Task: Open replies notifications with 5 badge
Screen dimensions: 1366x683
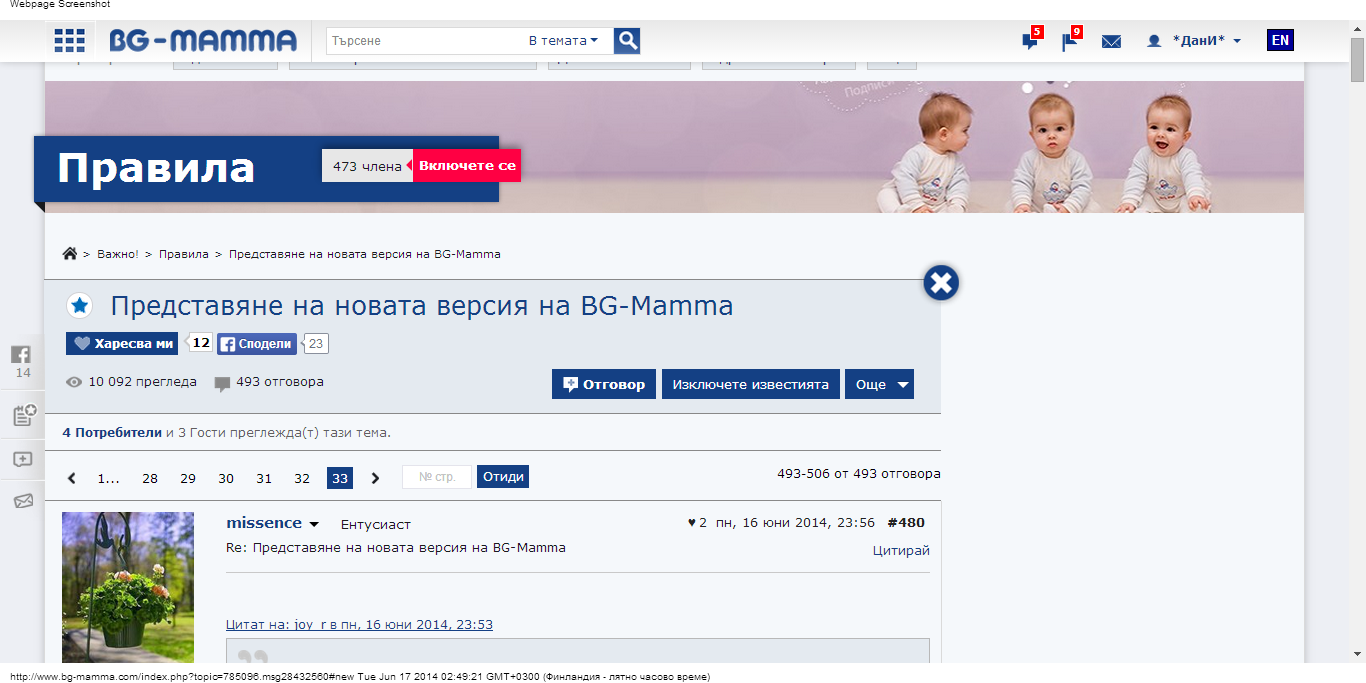Action: (1029, 41)
